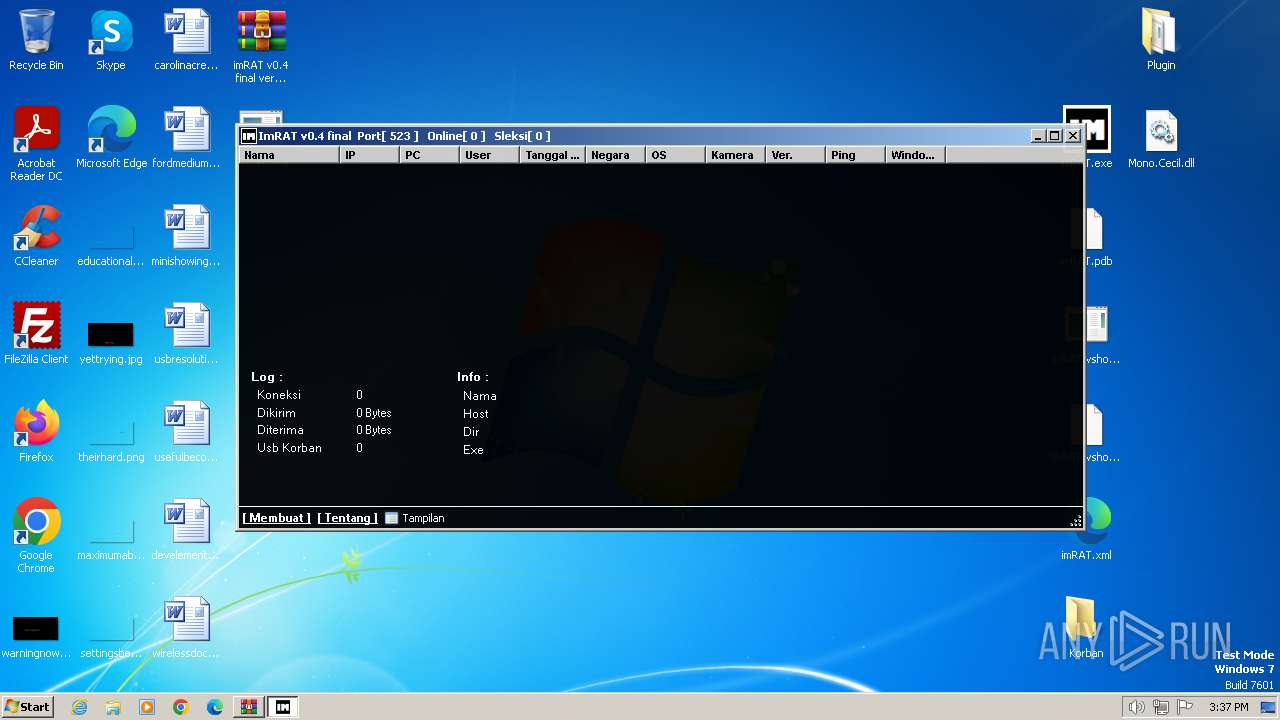Viewport: 1280px width, 720px height.
Task: Click the Dikirim log label
Action: pyautogui.click(x=276, y=413)
